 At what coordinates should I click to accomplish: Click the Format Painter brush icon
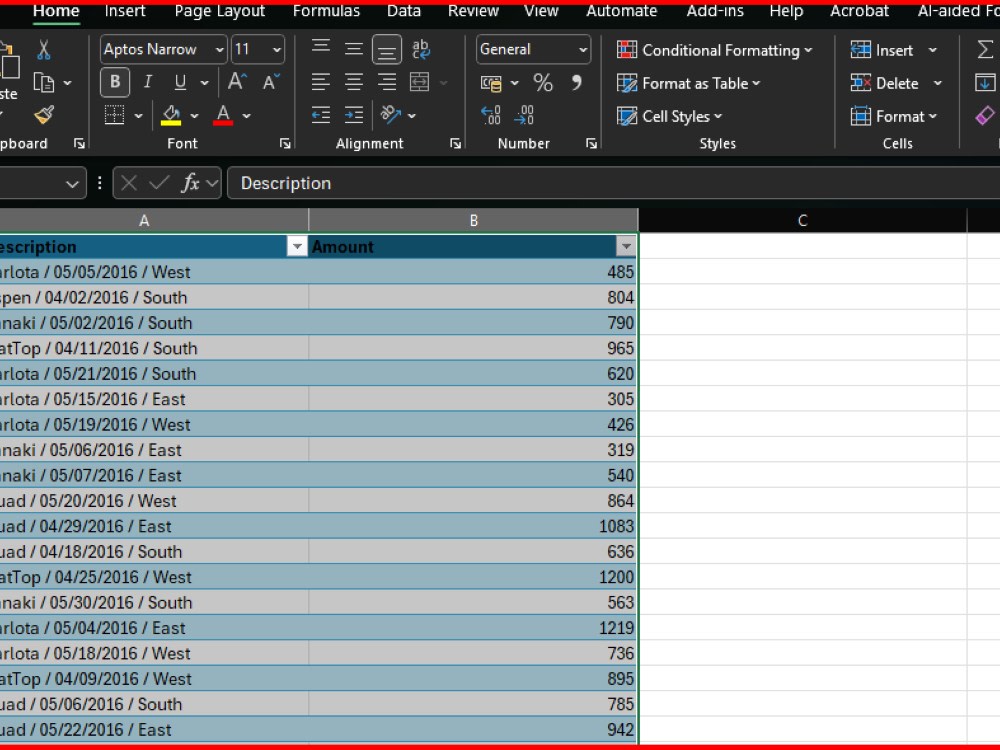(44, 115)
